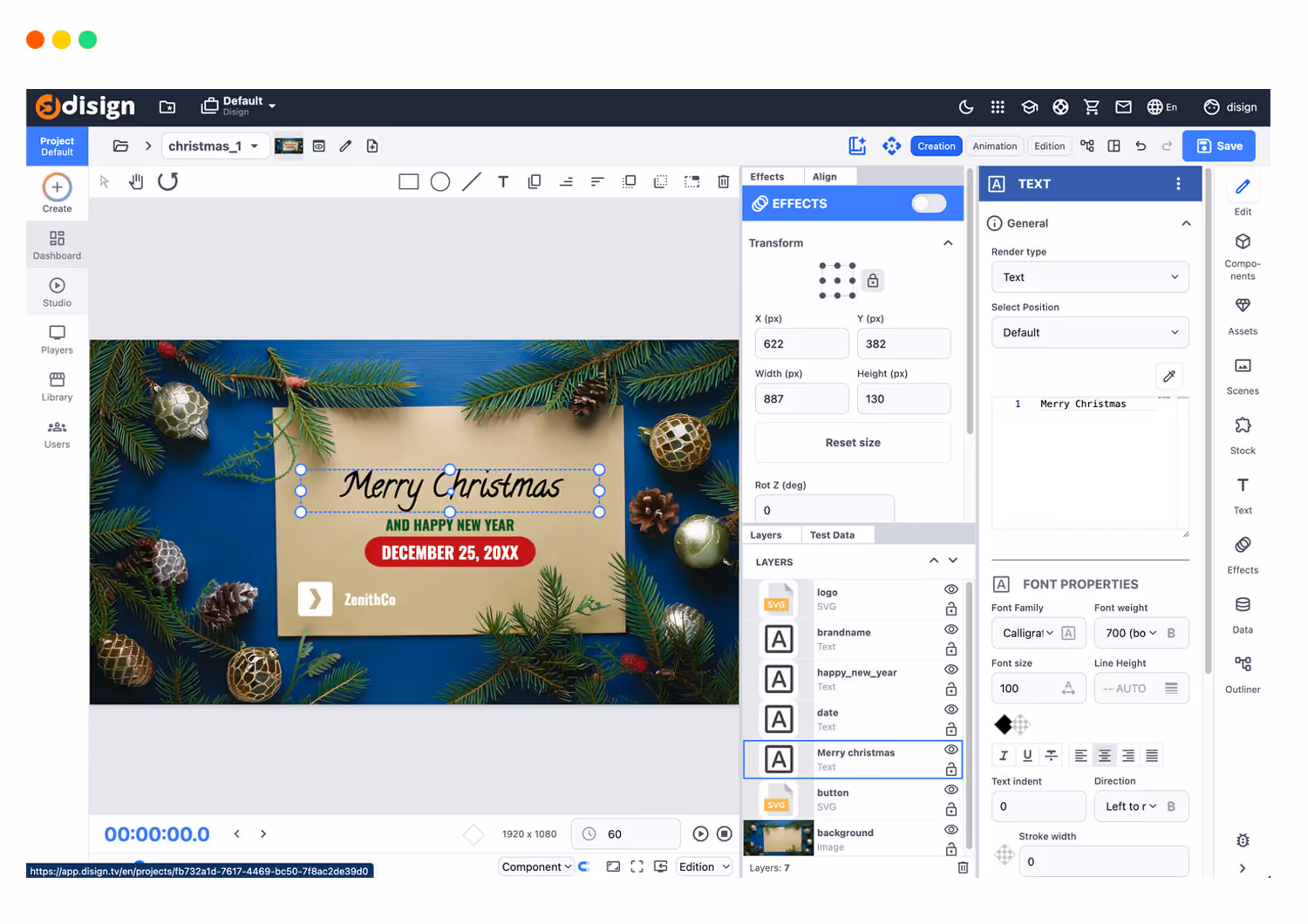Open the Render type dropdown

tap(1090, 277)
